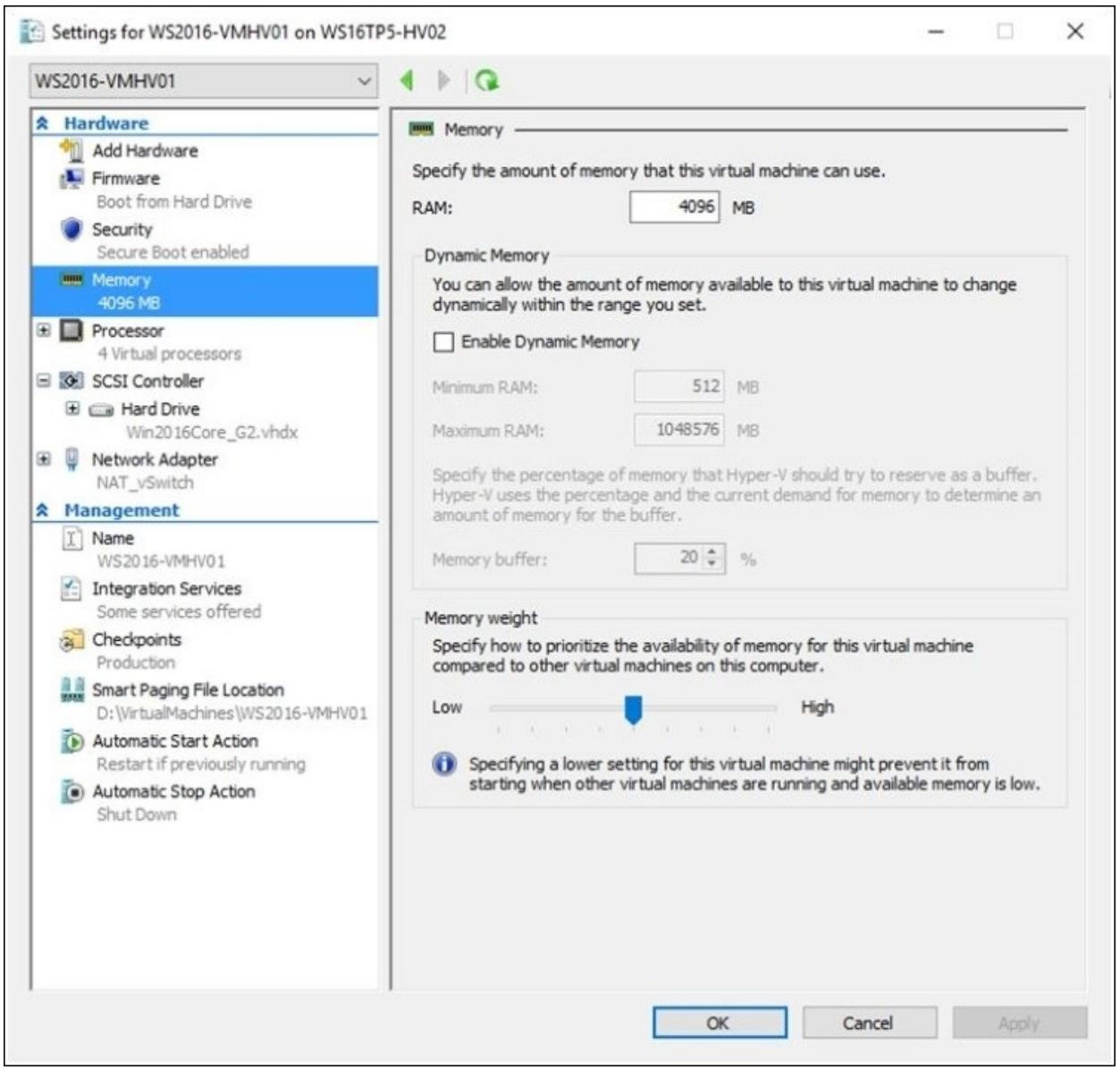Select Automatic Start Action item
The height and width of the screenshot is (1070, 1120).
175,741
